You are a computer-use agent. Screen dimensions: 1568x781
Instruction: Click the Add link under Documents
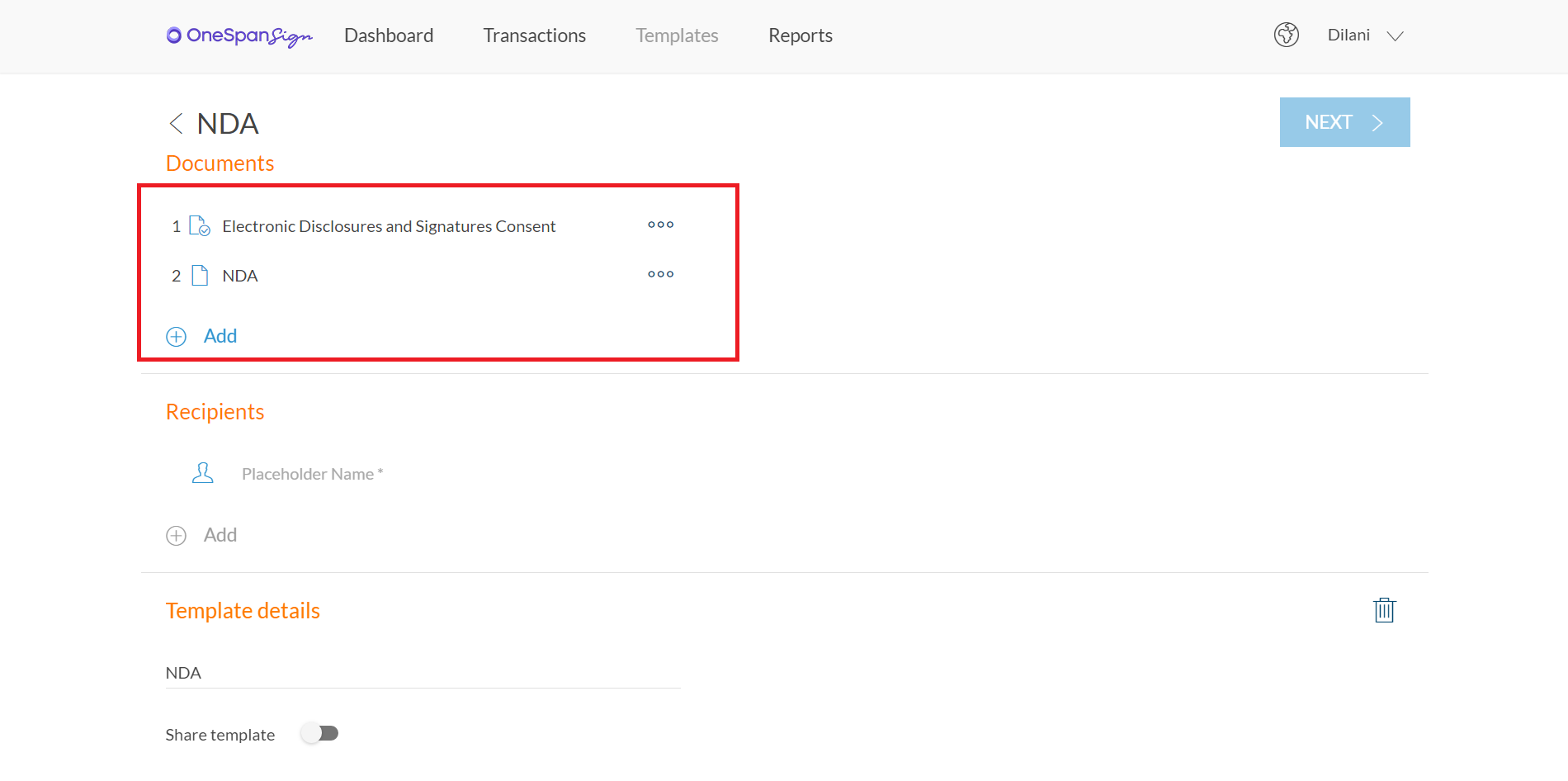220,336
